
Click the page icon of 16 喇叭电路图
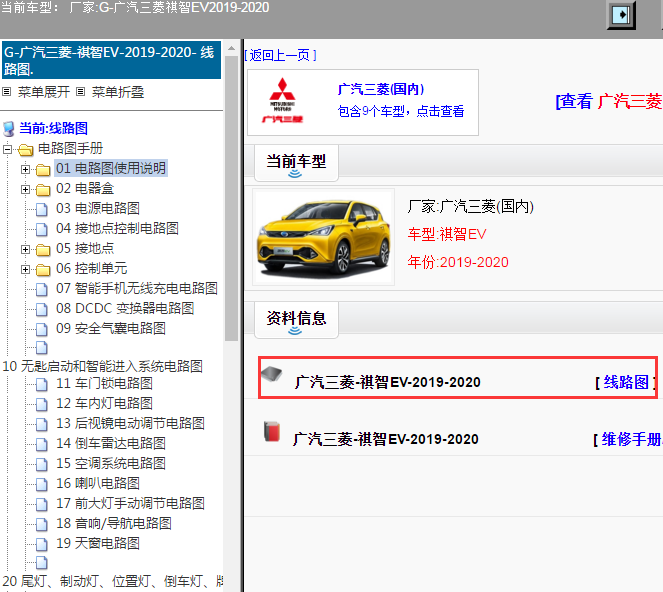(x=41, y=484)
